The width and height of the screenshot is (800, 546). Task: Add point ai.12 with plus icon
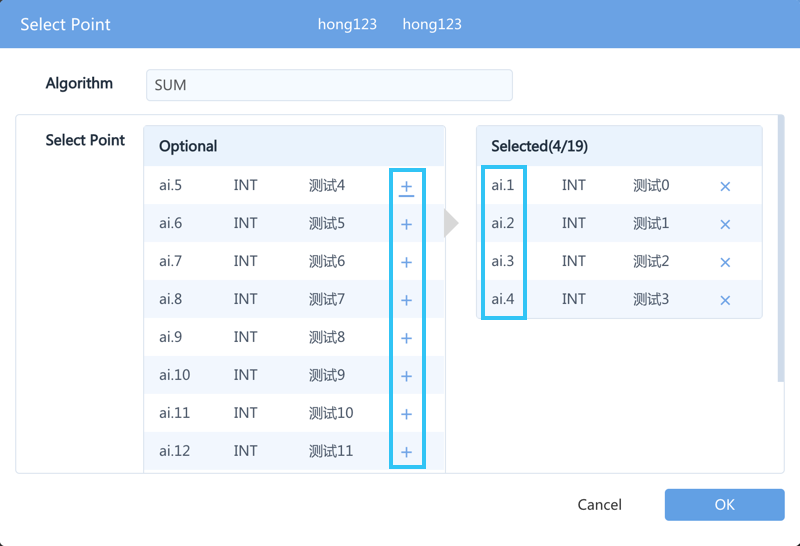coord(406,452)
